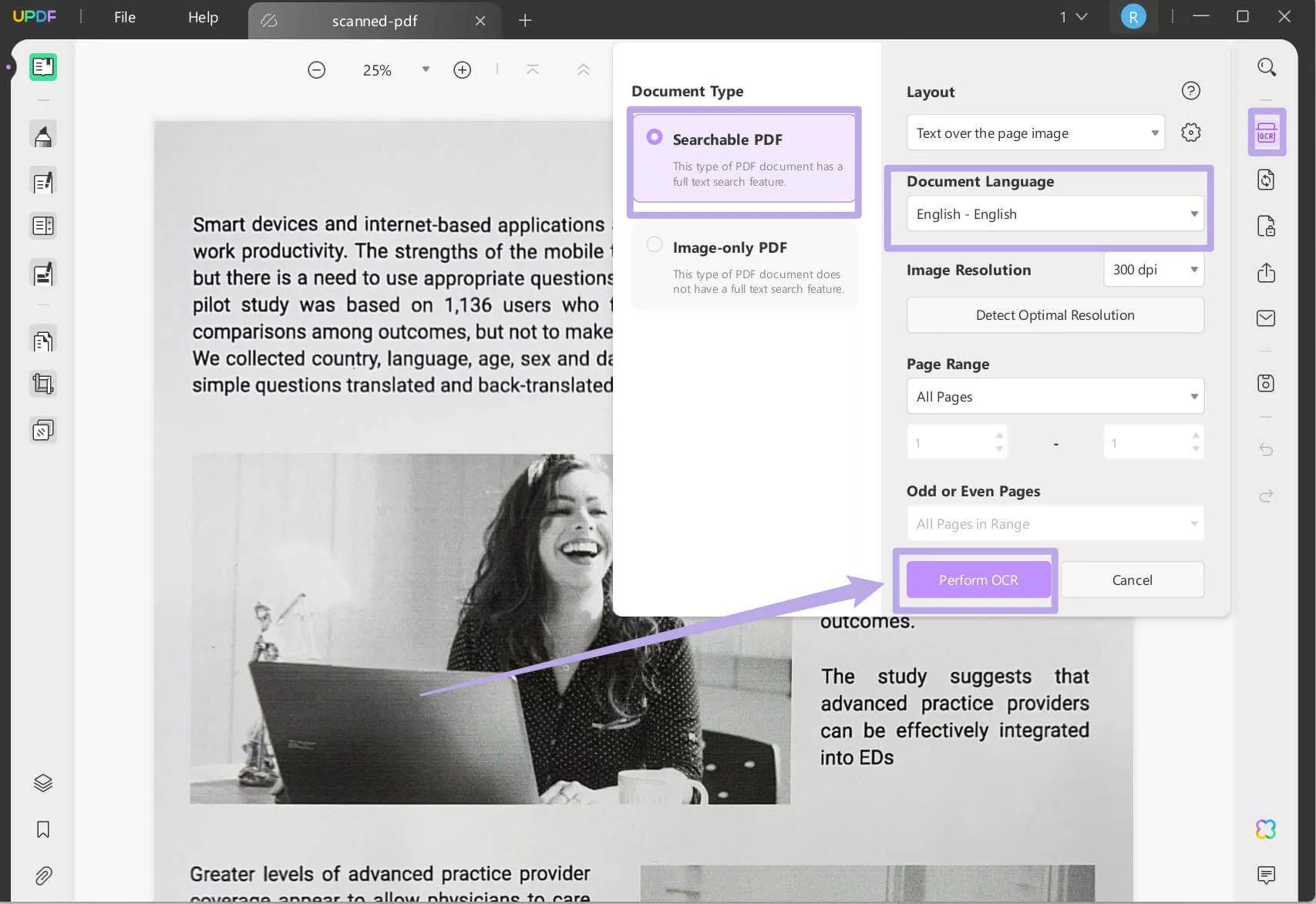Open the Bookmarks panel icon
The width and height of the screenshot is (1316, 904).
43,829
